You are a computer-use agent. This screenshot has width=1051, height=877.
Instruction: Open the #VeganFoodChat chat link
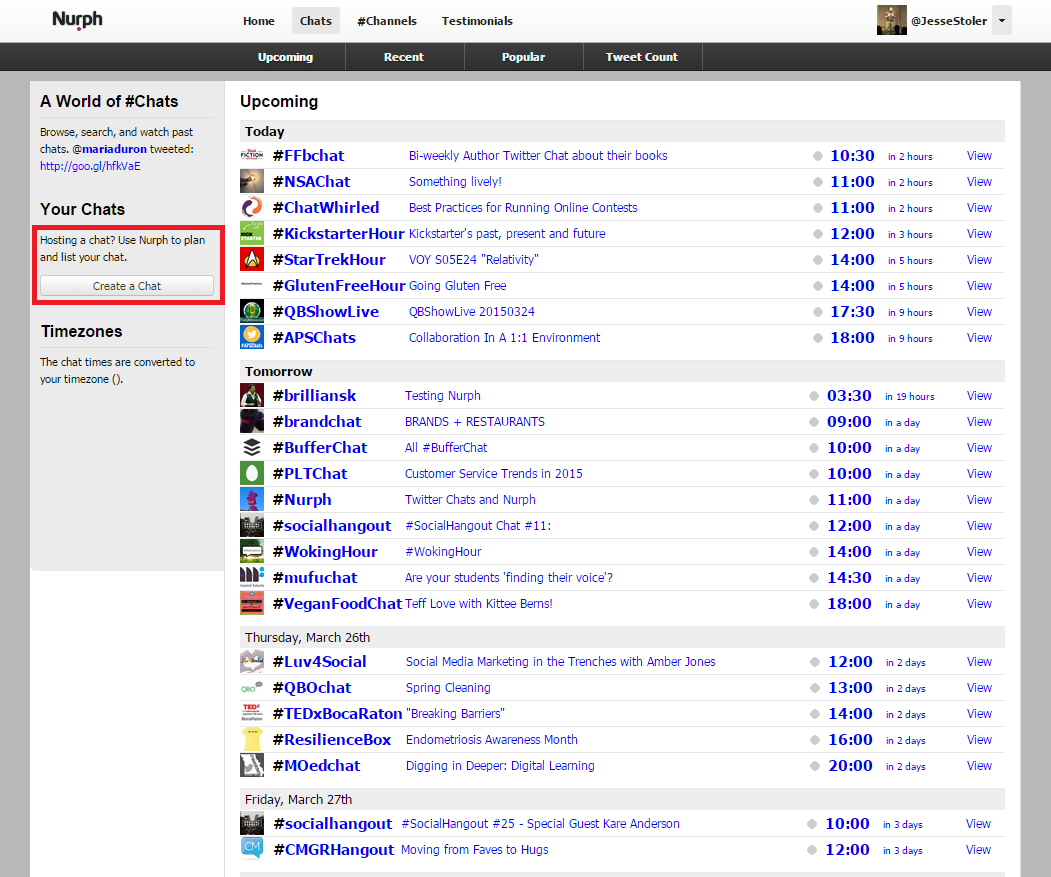[x=337, y=604]
